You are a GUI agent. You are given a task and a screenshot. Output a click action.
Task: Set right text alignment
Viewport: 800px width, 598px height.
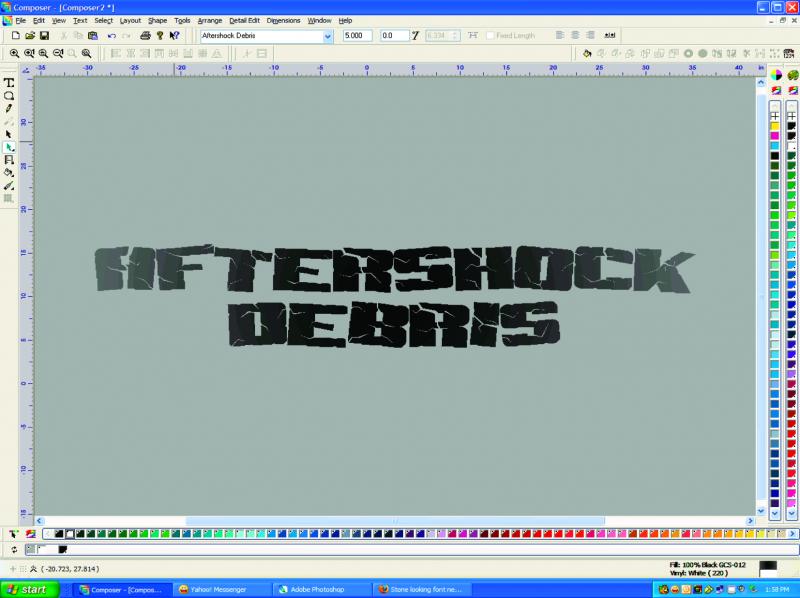(590, 36)
